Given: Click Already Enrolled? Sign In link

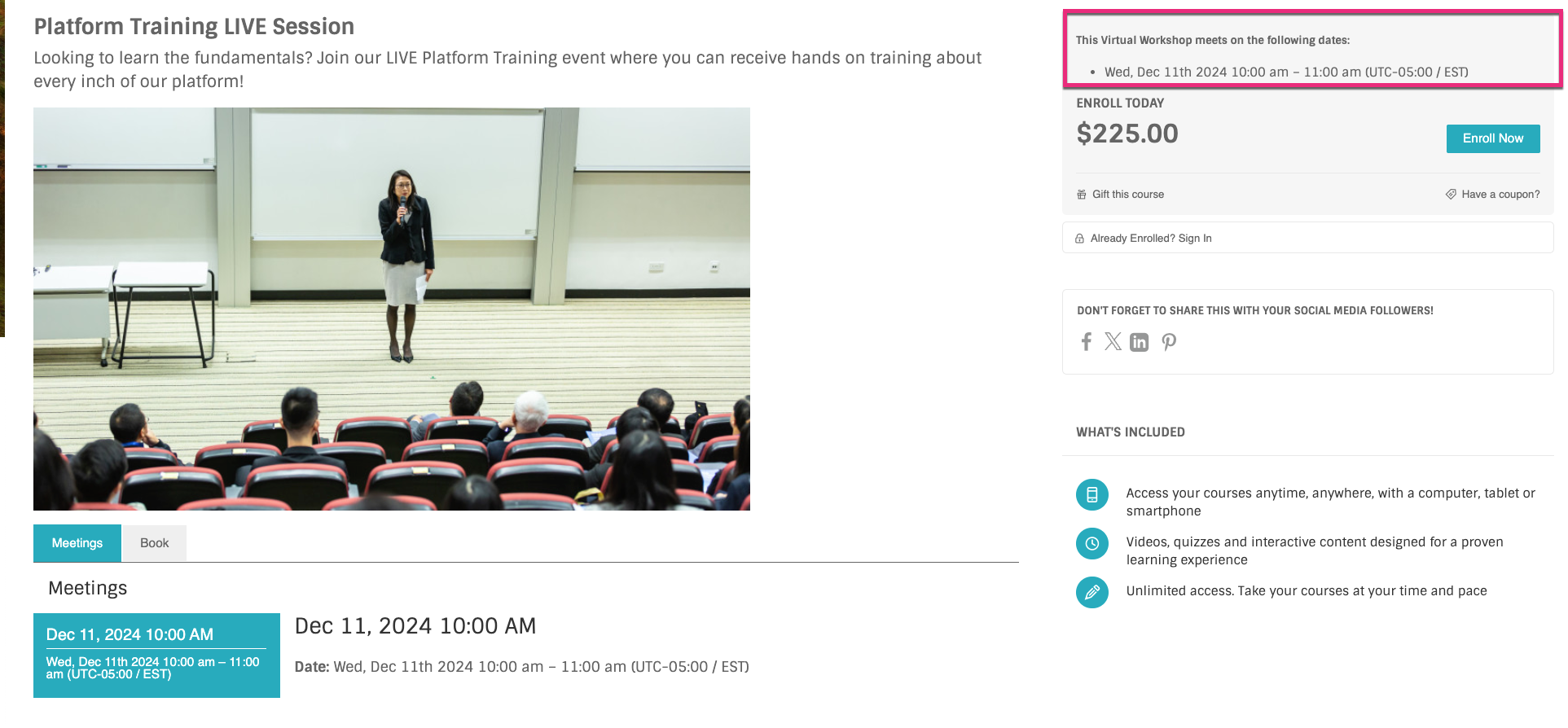Looking at the screenshot, I should tap(1151, 239).
